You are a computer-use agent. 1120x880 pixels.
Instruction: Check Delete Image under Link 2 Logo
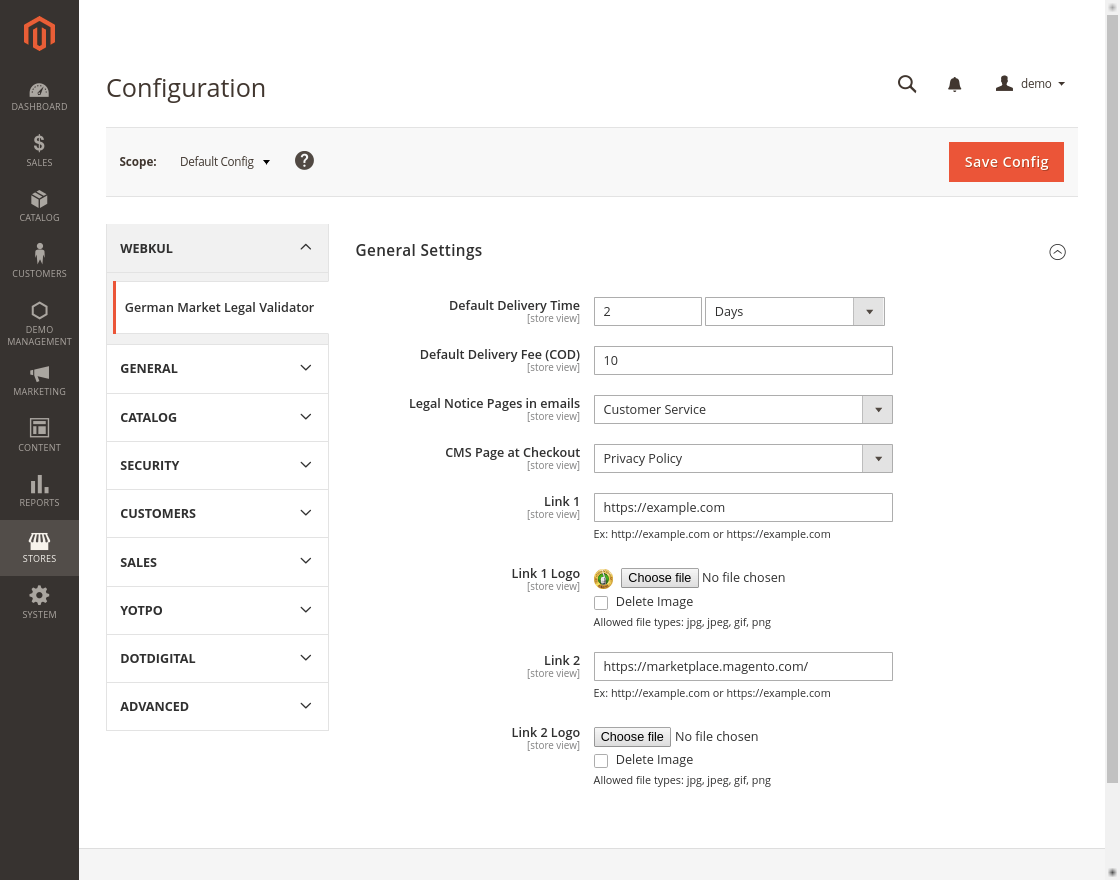pos(601,761)
